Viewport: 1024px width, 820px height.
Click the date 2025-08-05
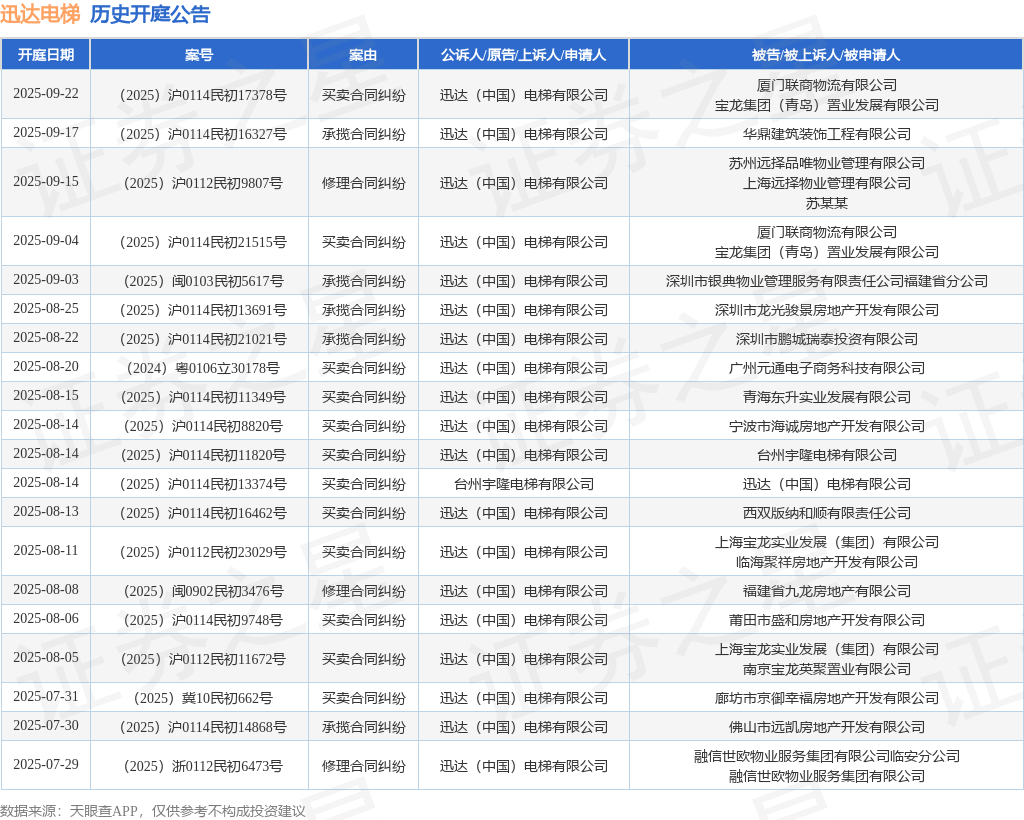click(x=46, y=657)
